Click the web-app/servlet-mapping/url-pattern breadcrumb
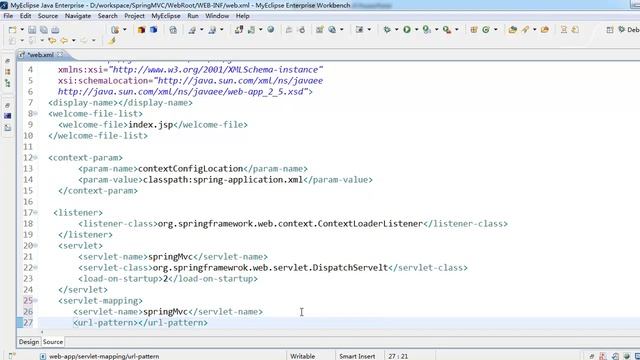The width and height of the screenshot is (640, 360). click(x=104, y=356)
